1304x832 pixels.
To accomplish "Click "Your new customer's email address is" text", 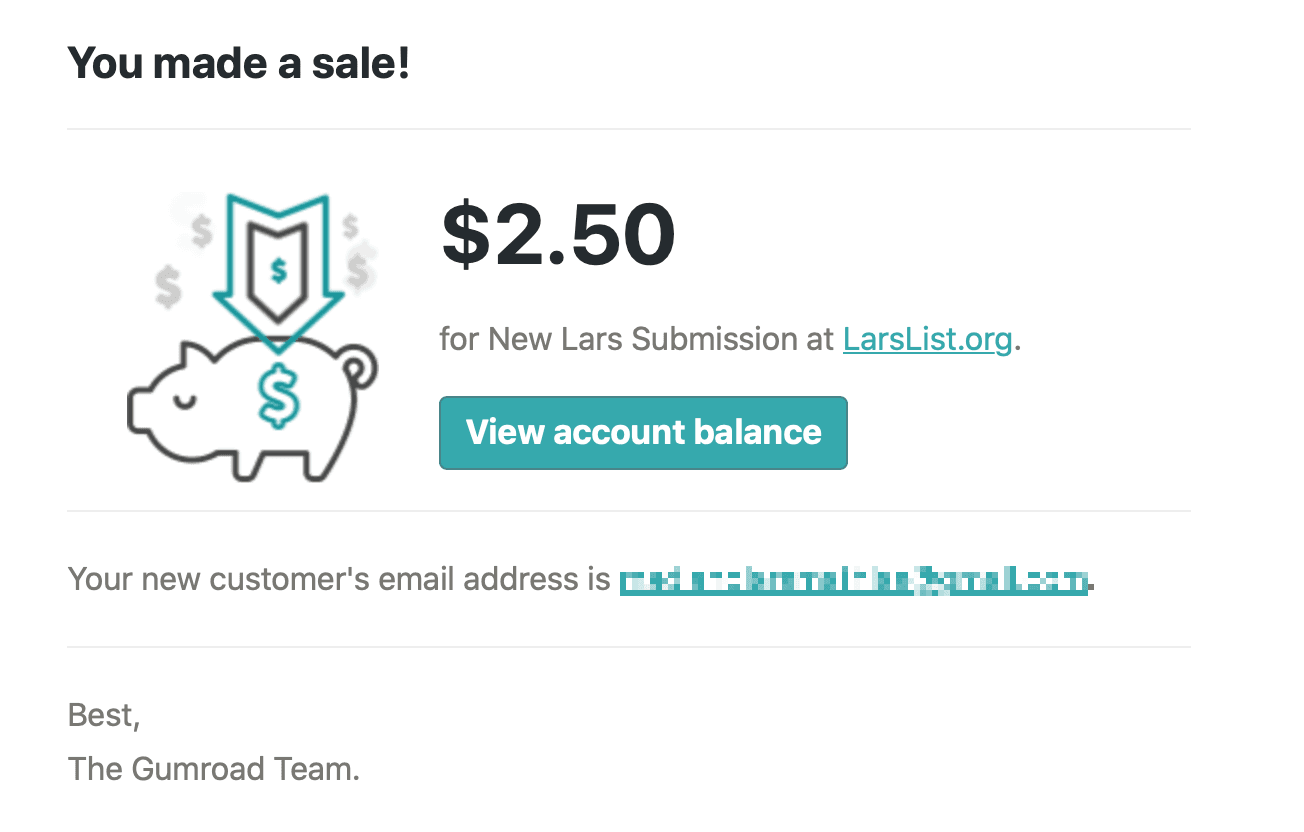I will click(338, 579).
